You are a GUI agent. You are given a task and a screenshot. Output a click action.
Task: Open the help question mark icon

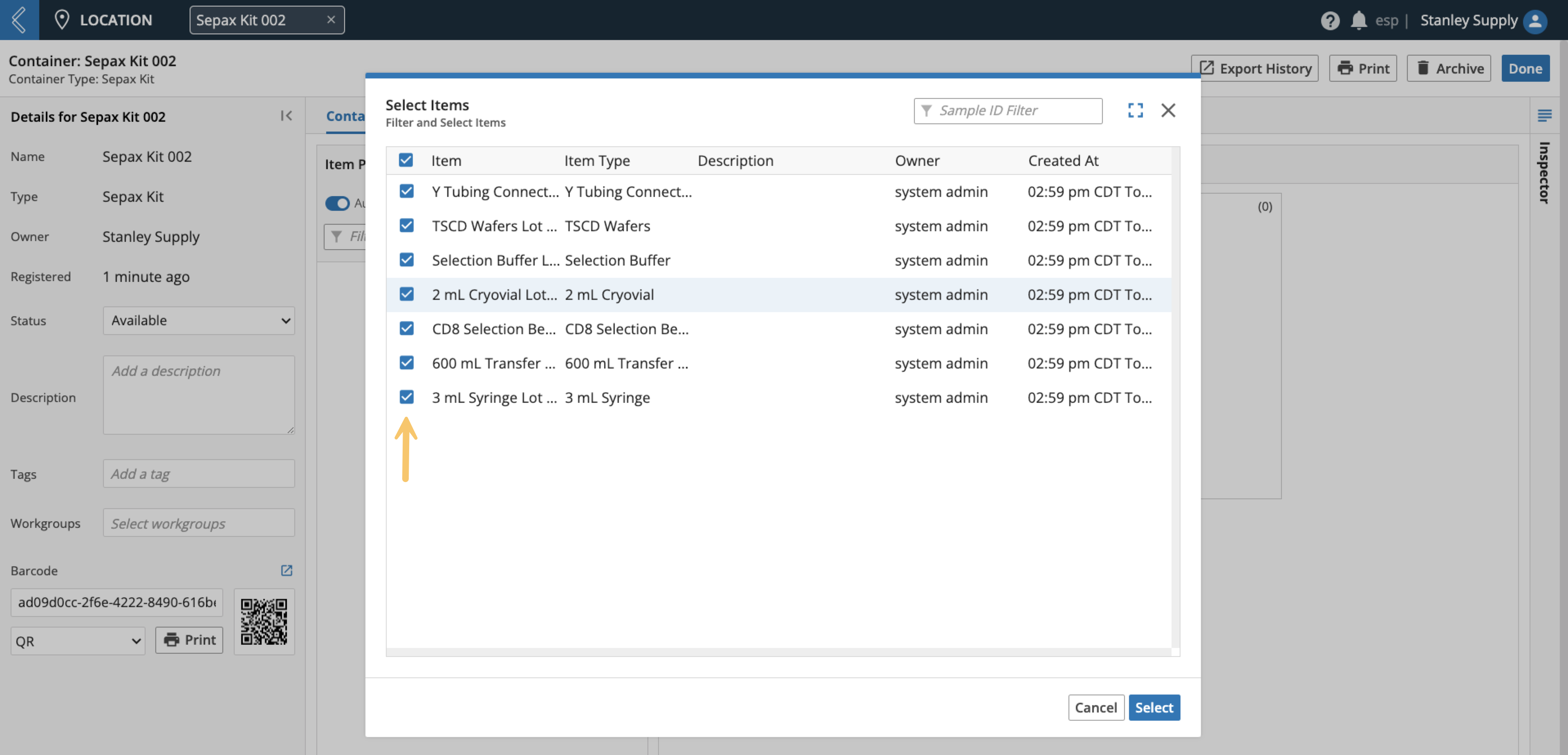click(1329, 20)
